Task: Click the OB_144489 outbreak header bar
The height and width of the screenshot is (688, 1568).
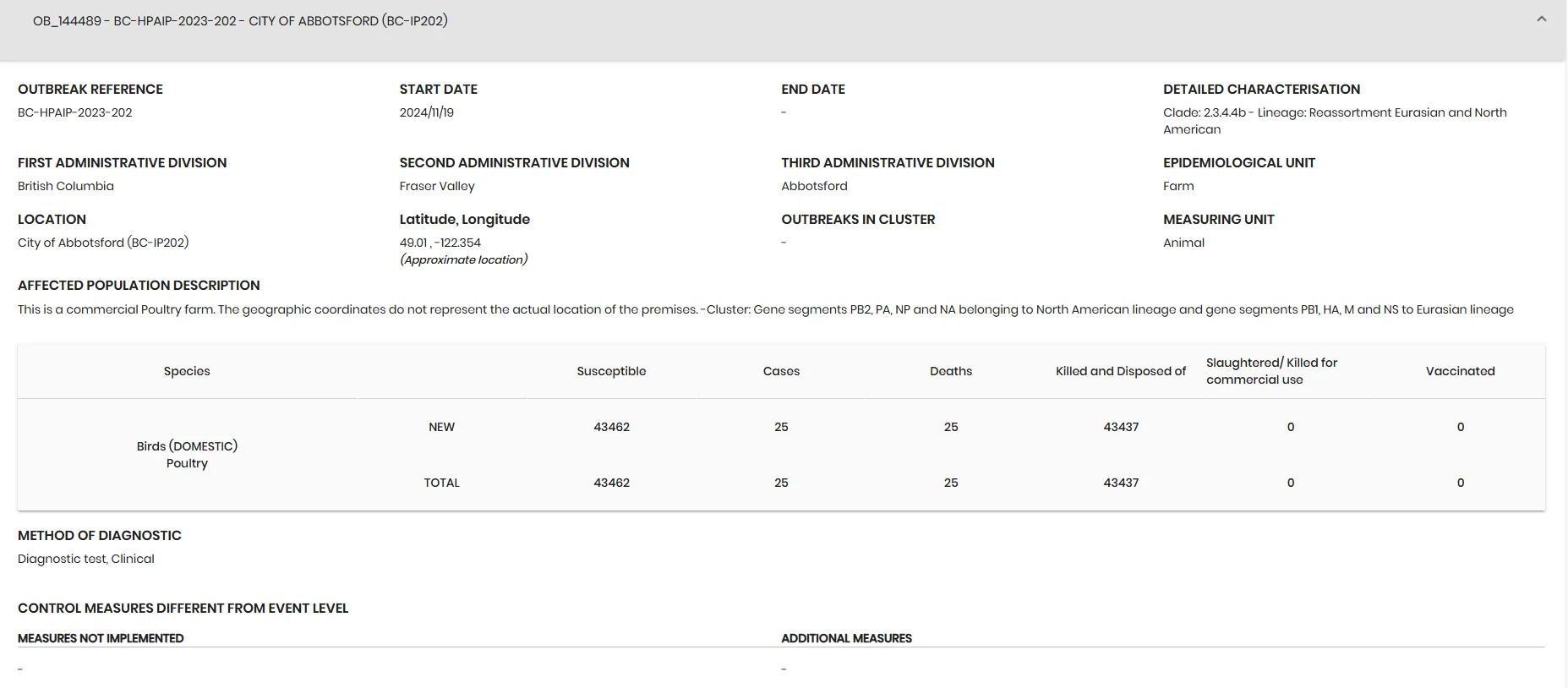Action: 783,30
